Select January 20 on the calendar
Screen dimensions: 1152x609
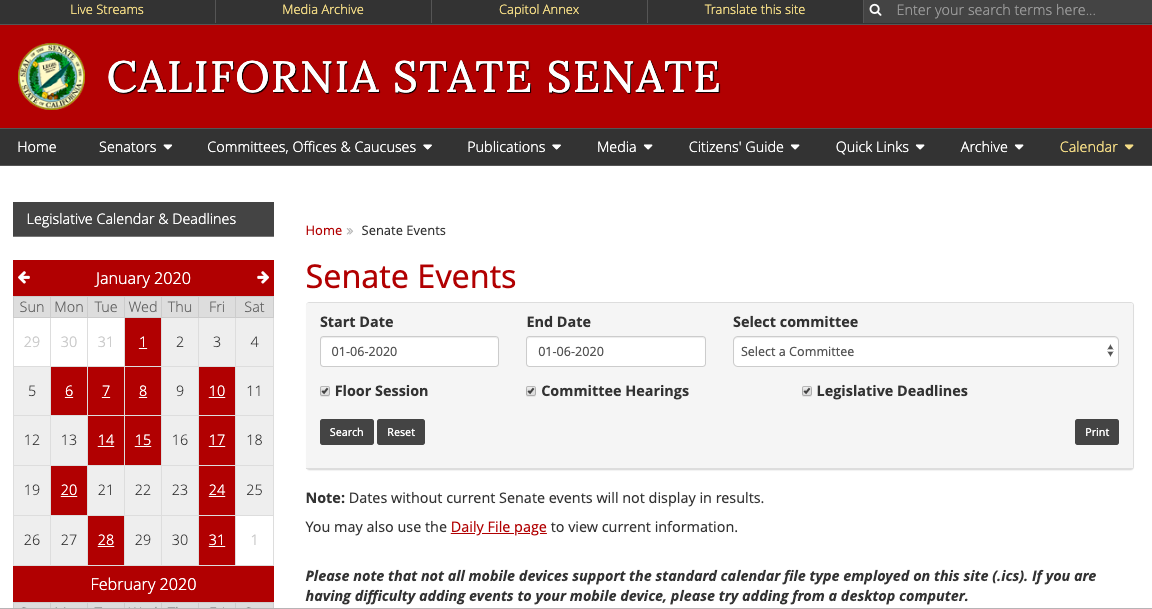click(69, 490)
